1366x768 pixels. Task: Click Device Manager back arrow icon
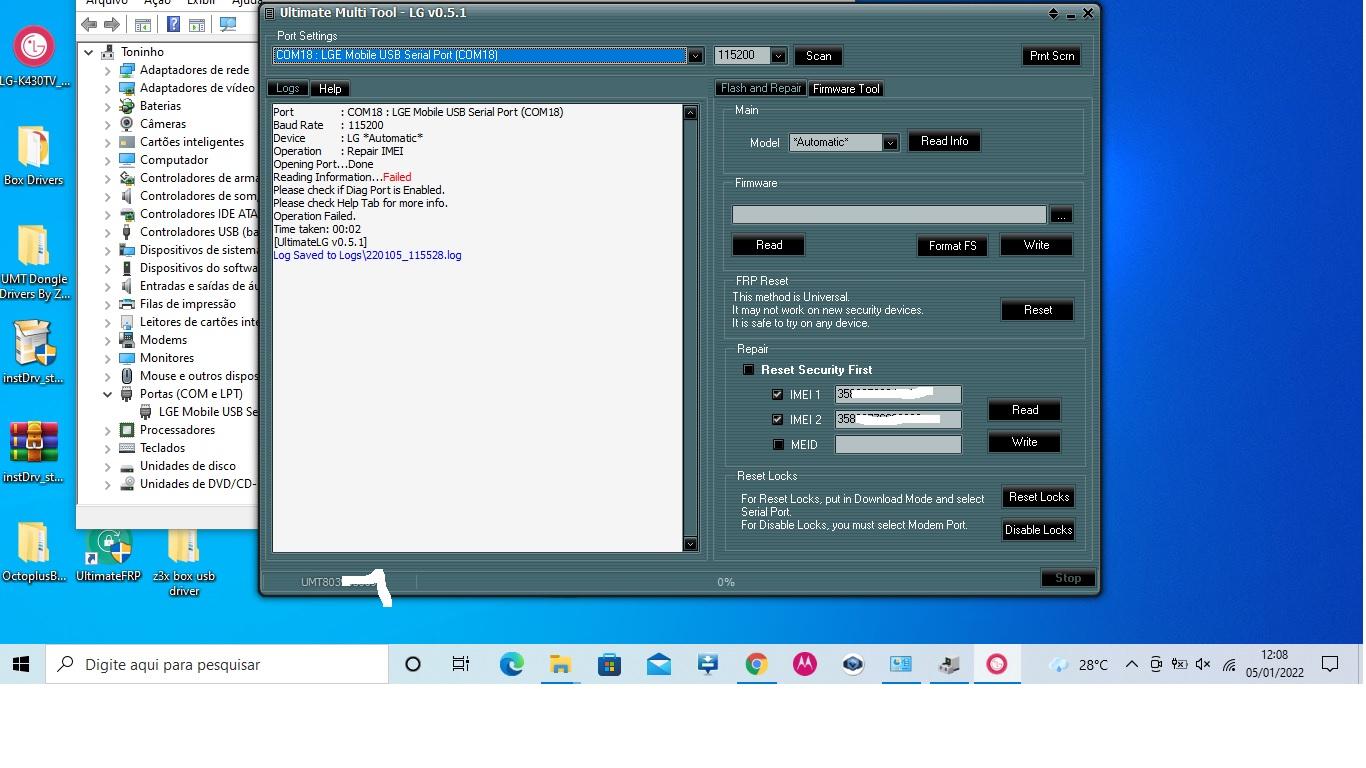pyautogui.click(x=89, y=24)
